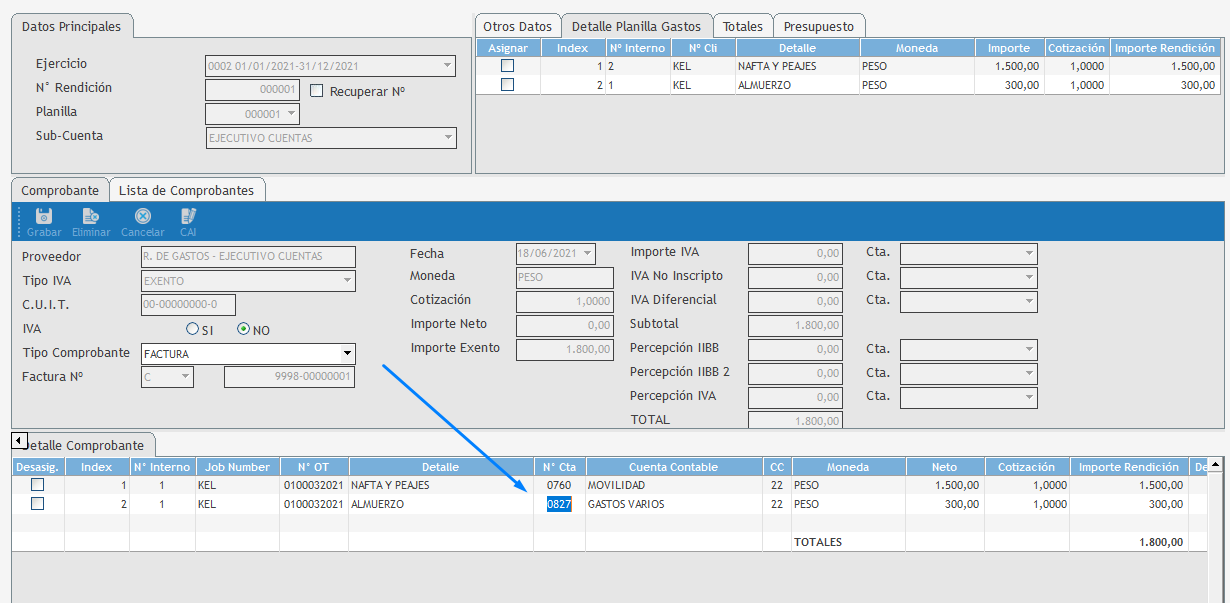Open the Totales tab
The width and height of the screenshot is (1230, 603).
tap(743, 27)
